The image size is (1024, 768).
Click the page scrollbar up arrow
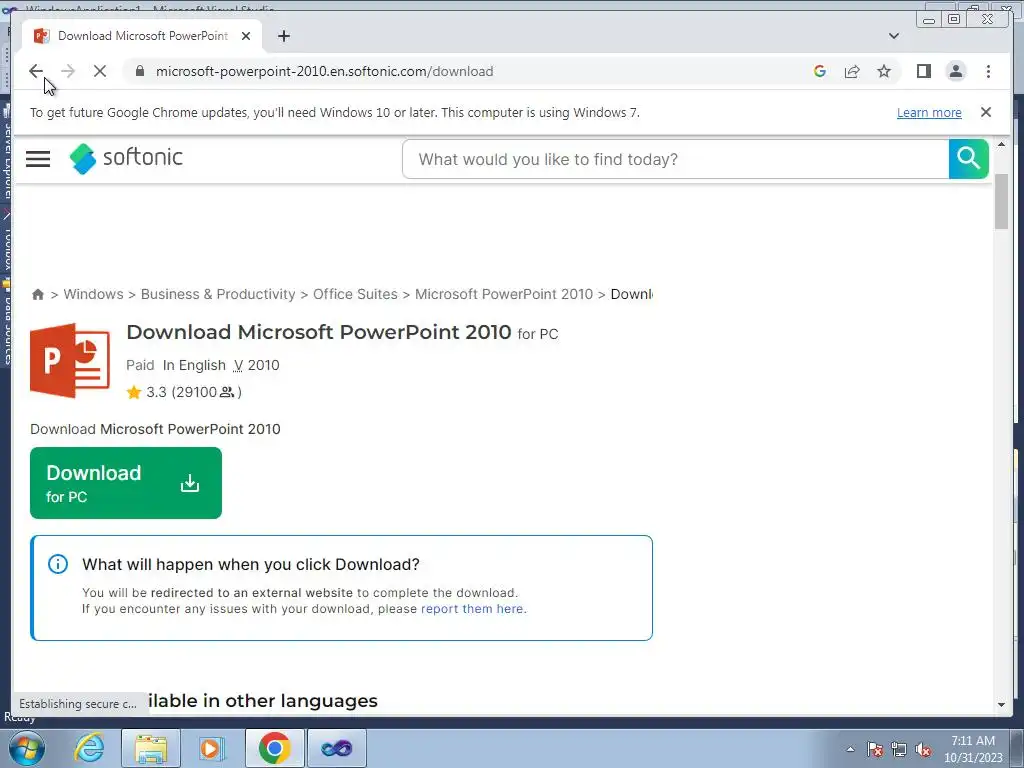pos(1001,144)
